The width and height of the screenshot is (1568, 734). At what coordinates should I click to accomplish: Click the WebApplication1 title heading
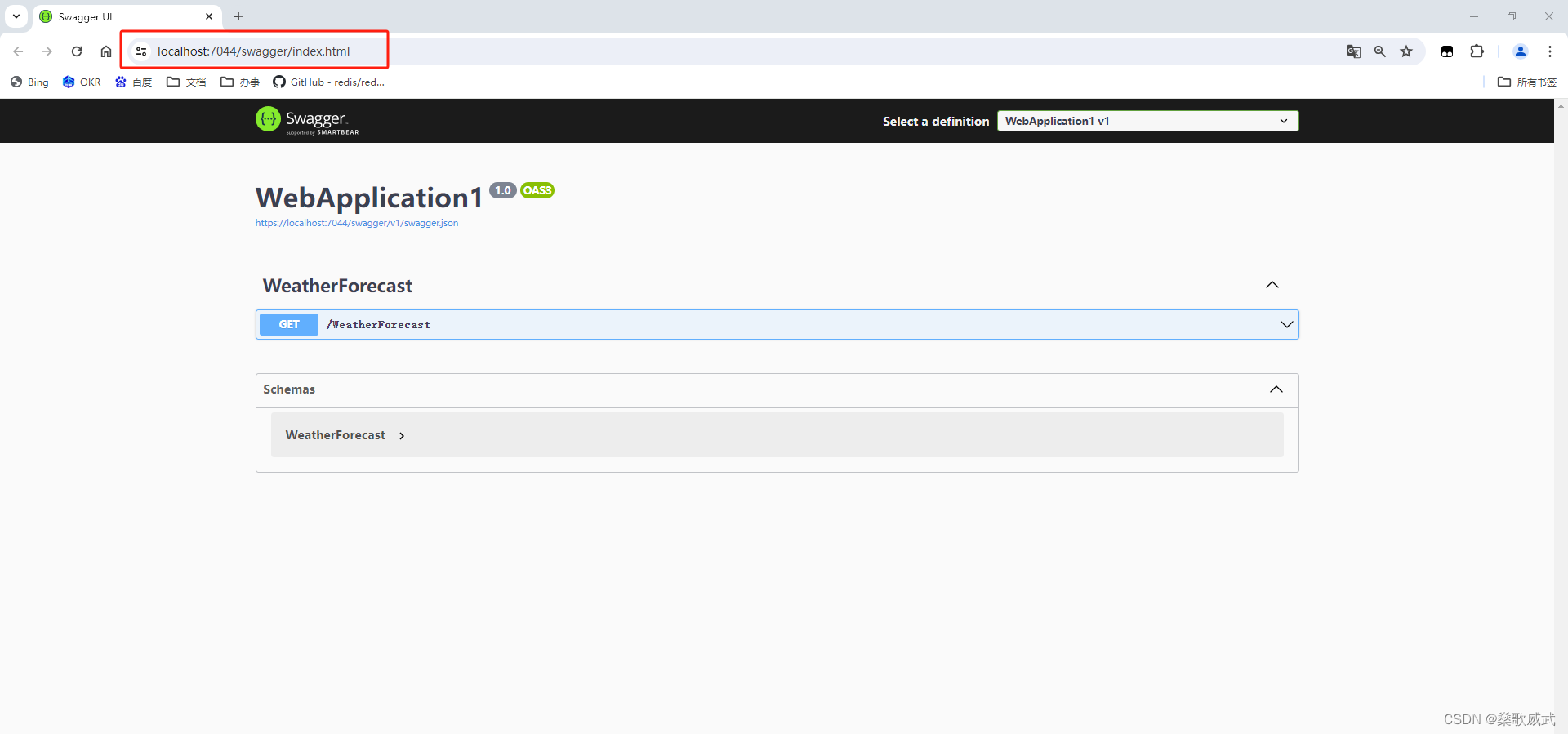coord(369,198)
